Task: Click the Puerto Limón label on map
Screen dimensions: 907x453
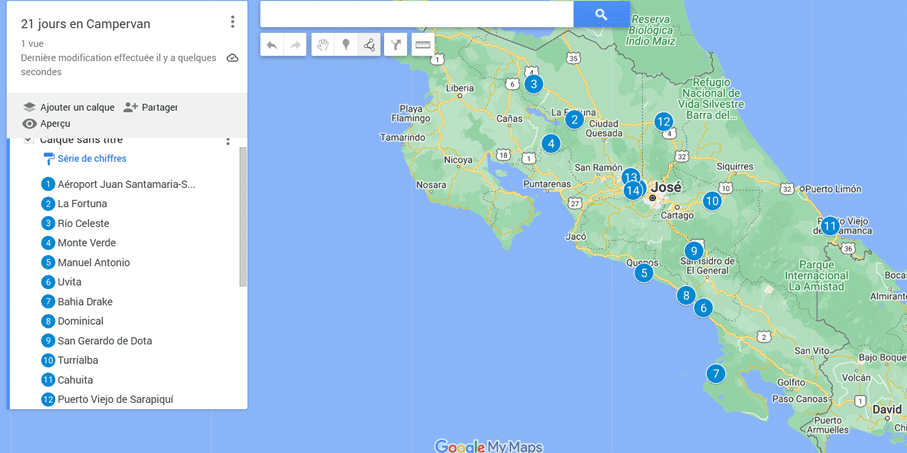Action: (x=834, y=189)
